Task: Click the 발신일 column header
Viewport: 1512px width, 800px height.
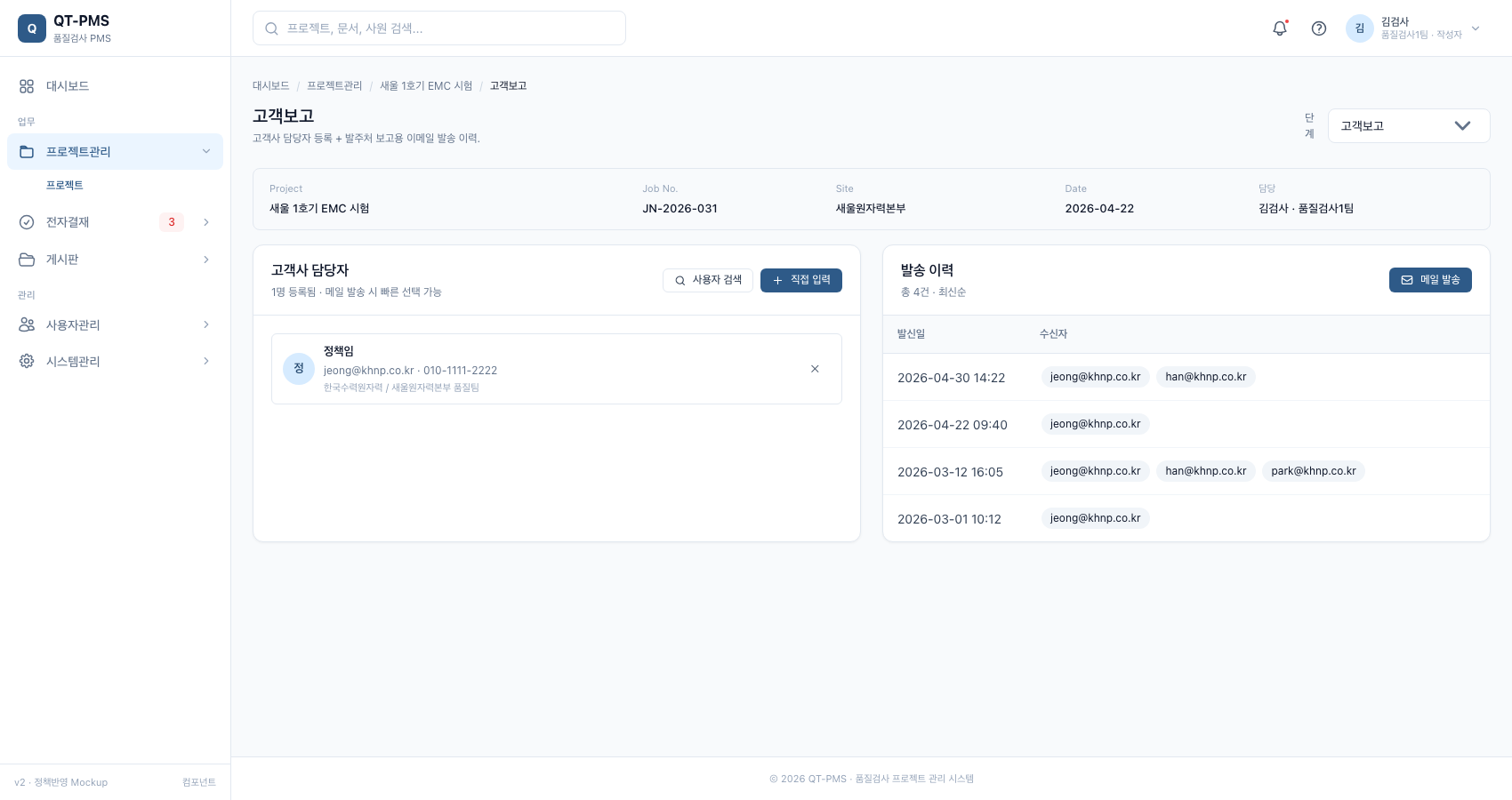Action: click(x=912, y=334)
